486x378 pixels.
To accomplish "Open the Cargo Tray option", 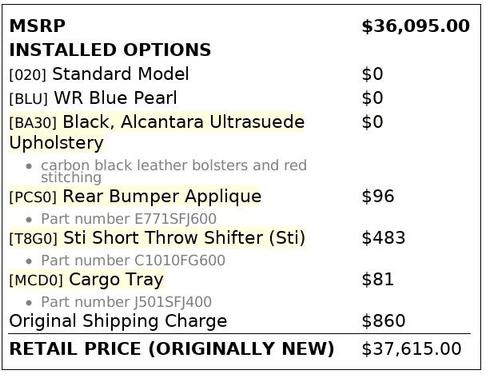I will pos(86,280).
